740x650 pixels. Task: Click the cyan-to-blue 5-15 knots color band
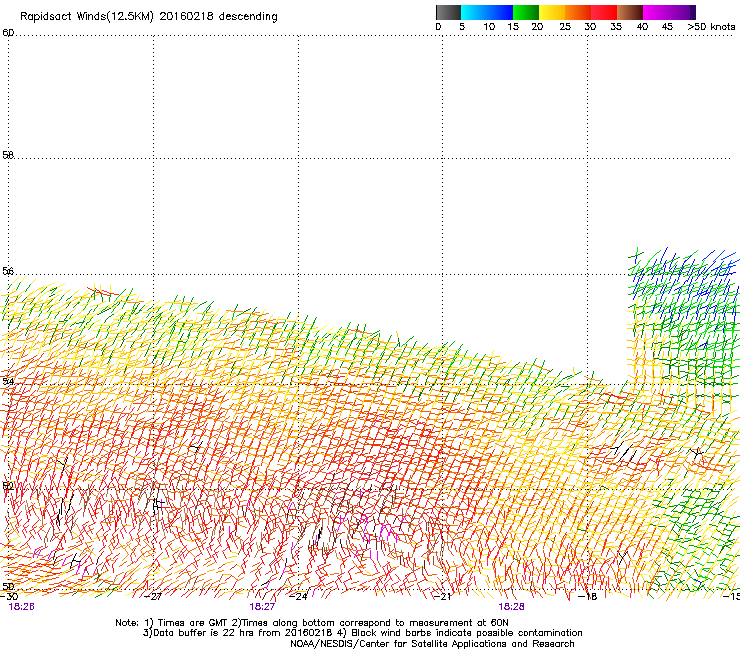487,12
